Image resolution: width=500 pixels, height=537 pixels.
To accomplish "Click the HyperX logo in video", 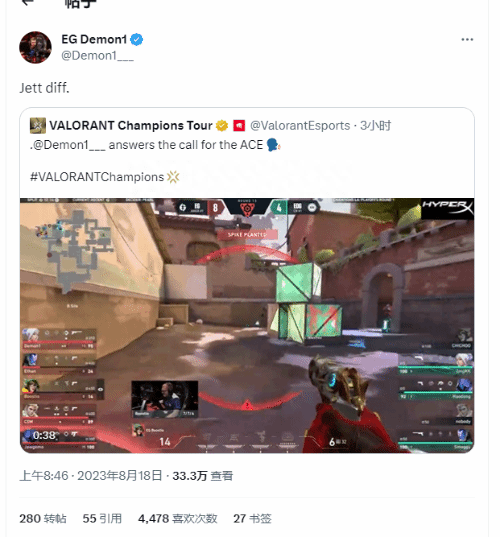I will (x=447, y=207).
